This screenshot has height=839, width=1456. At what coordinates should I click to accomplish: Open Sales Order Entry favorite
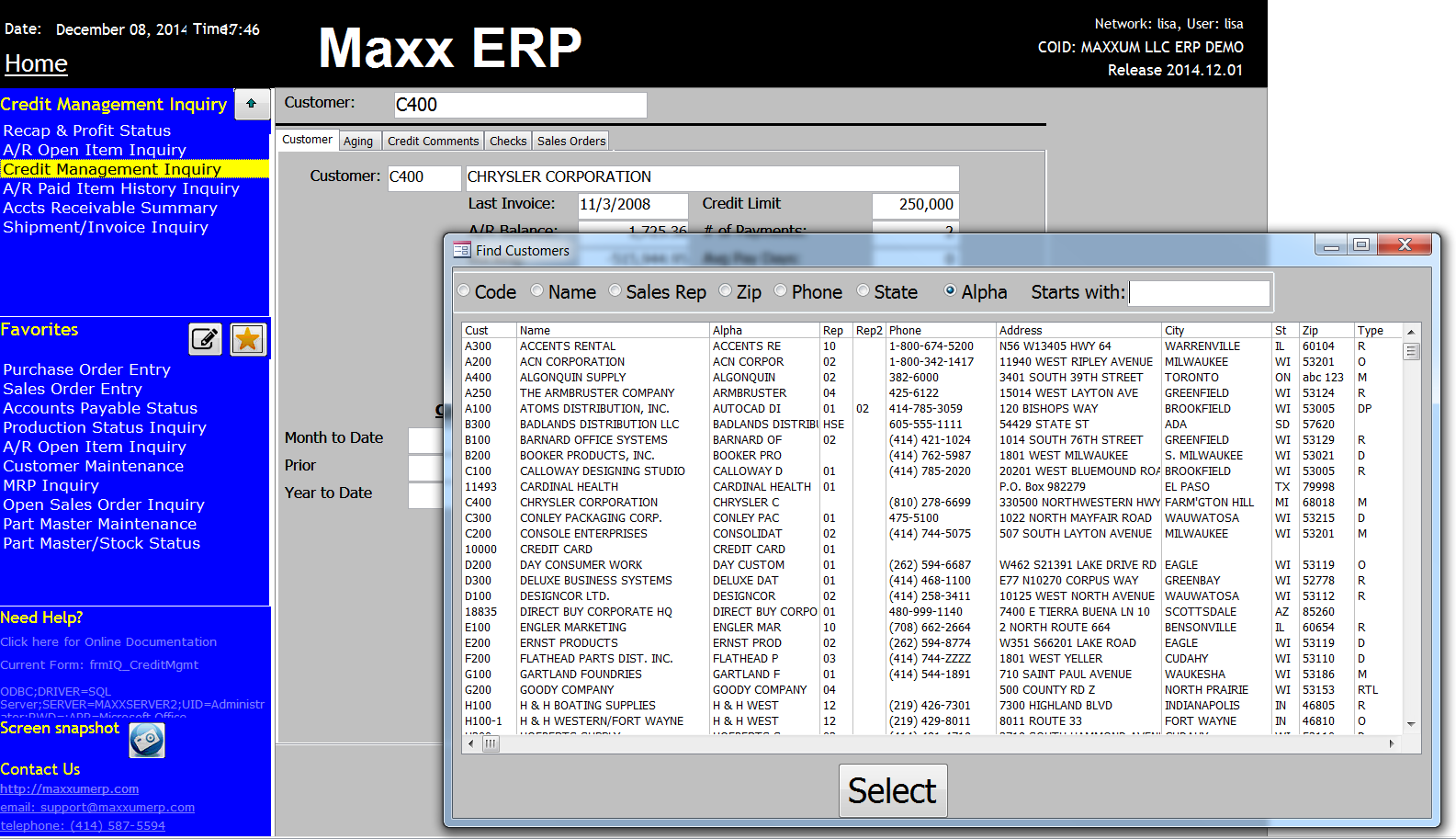(x=73, y=389)
